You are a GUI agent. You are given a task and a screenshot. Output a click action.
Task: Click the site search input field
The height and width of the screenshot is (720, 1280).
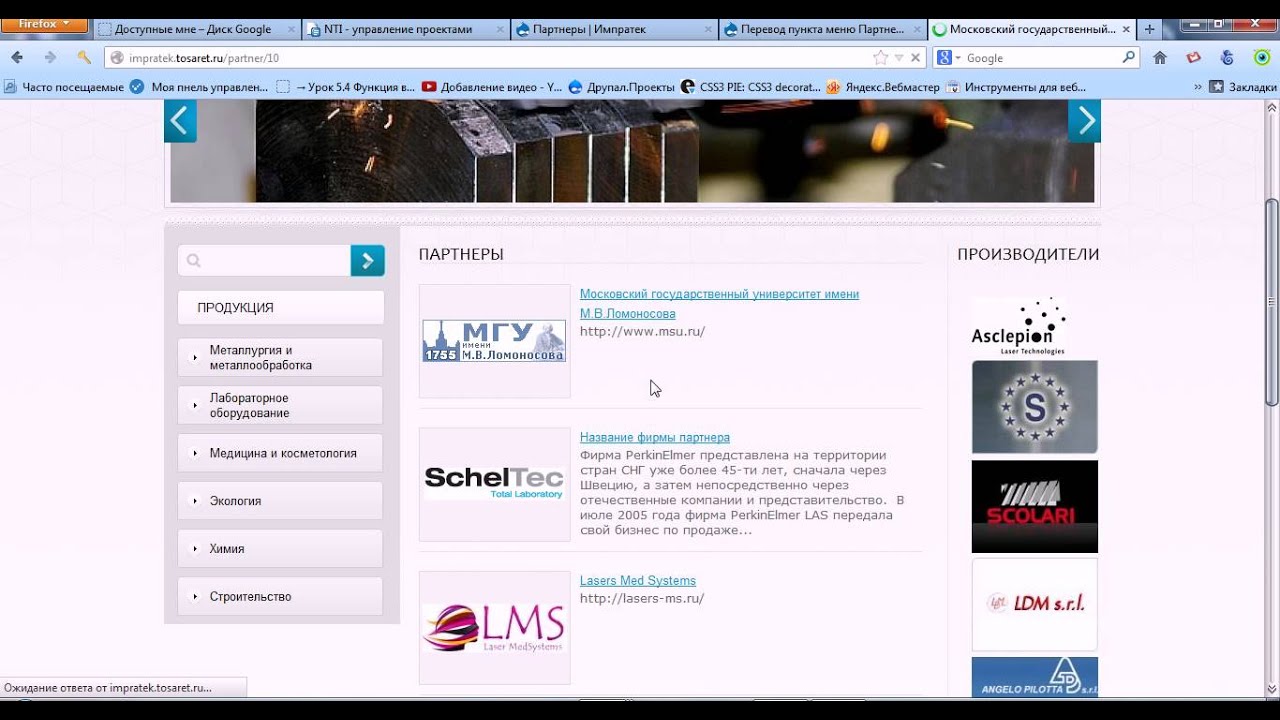(x=264, y=260)
